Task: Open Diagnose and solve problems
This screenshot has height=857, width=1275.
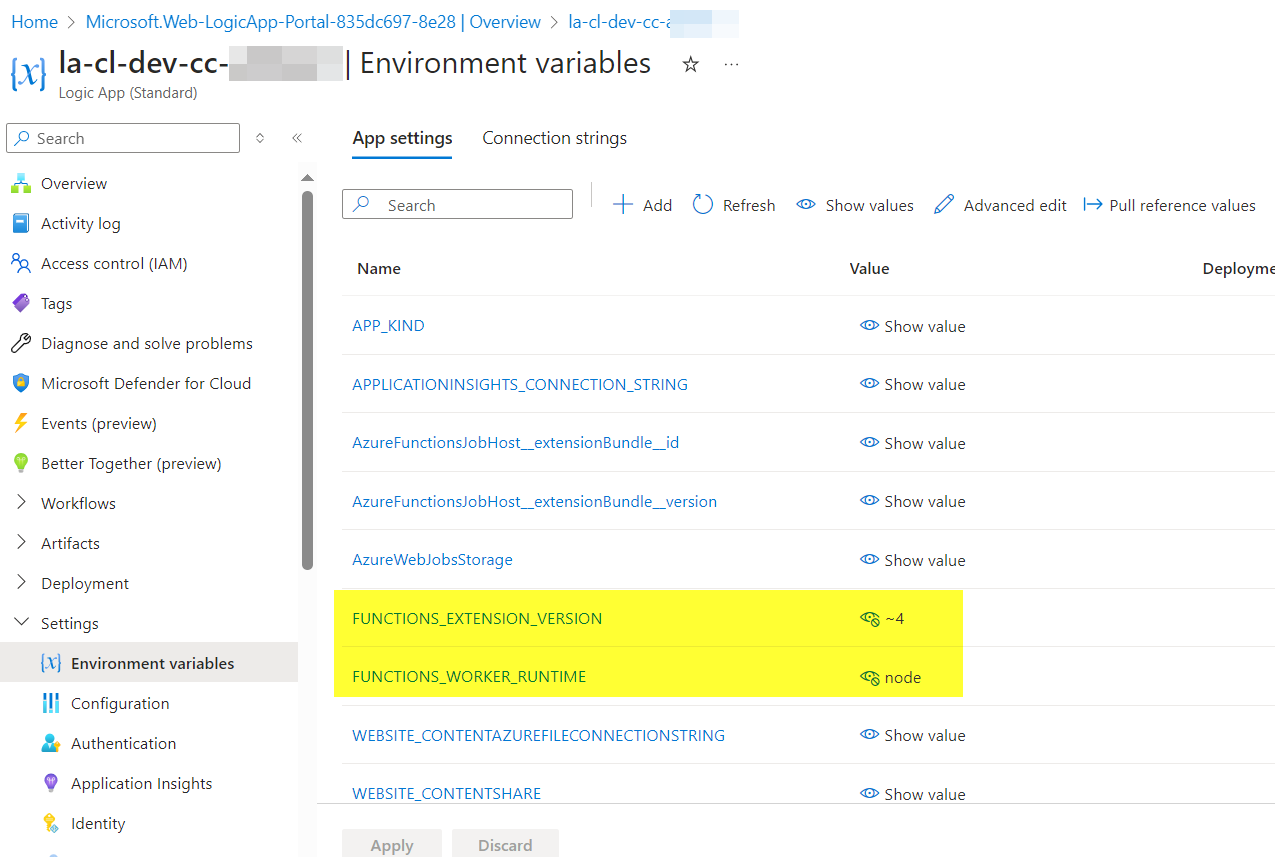Action: (147, 343)
